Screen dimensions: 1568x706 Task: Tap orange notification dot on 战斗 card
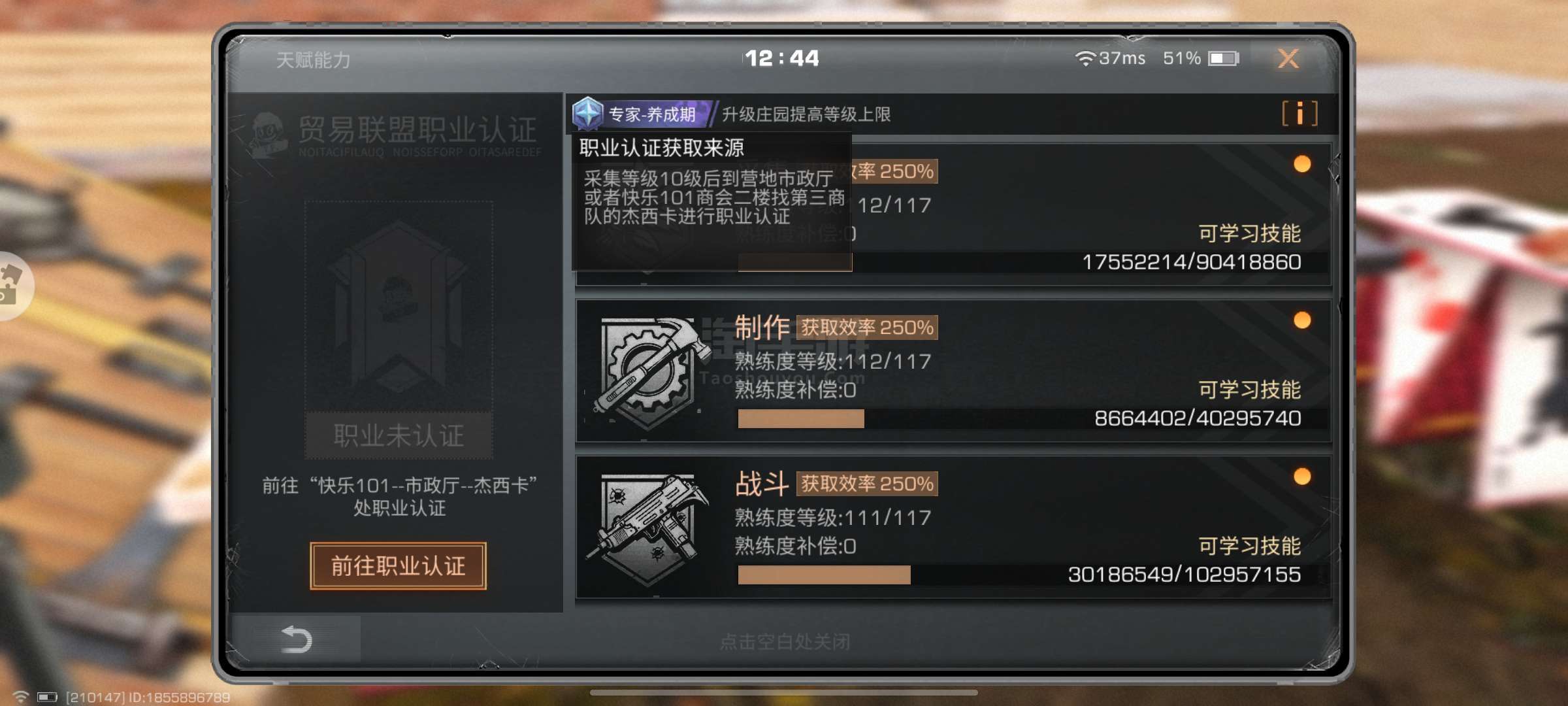[x=1302, y=477]
